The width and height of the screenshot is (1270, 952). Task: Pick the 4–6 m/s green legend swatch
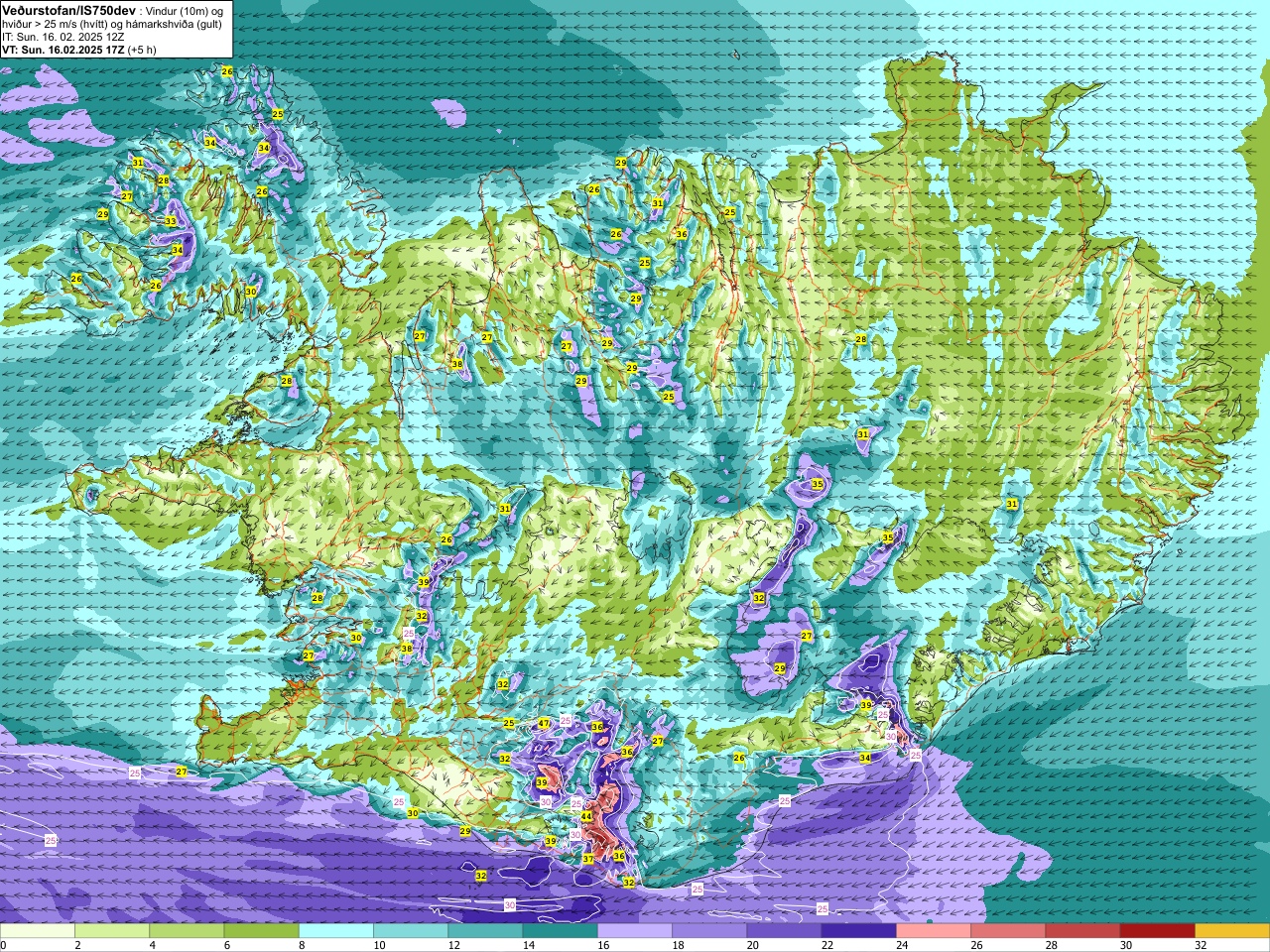[x=187, y=931]
